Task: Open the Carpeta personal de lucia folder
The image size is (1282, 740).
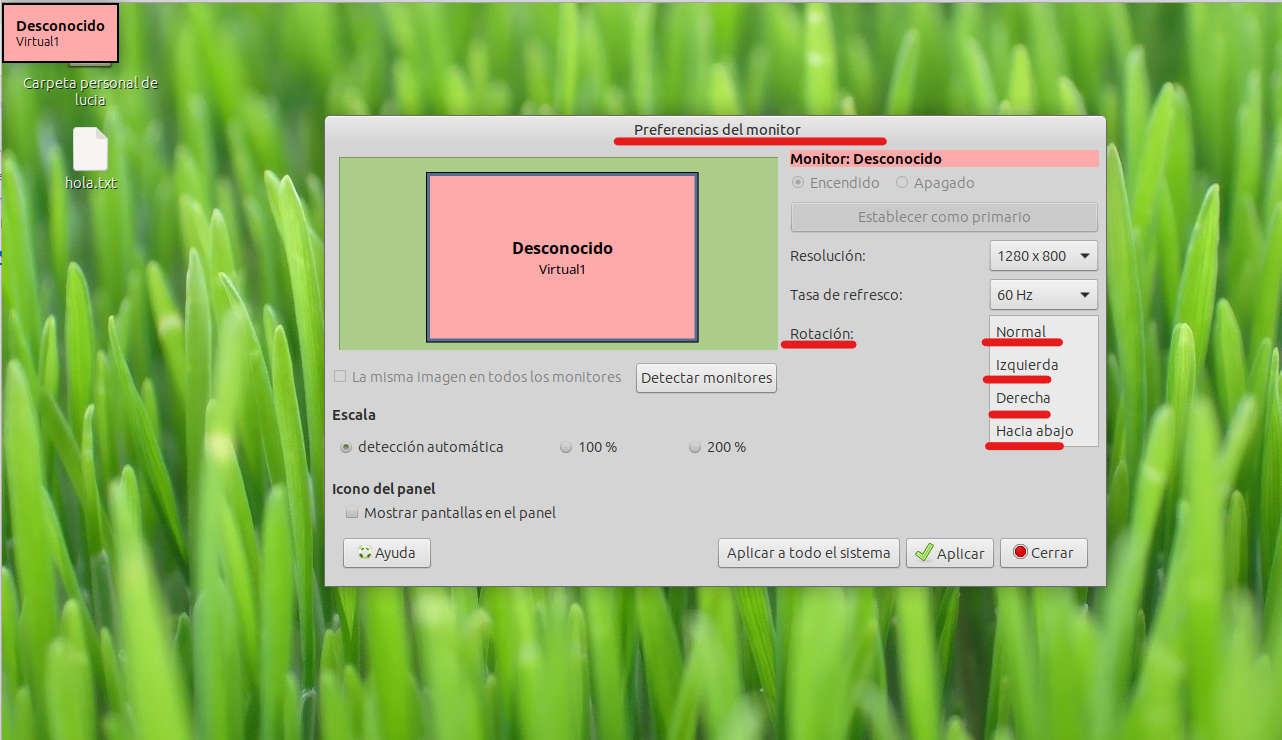Action: pyautogui.click(x=90, y=90)
